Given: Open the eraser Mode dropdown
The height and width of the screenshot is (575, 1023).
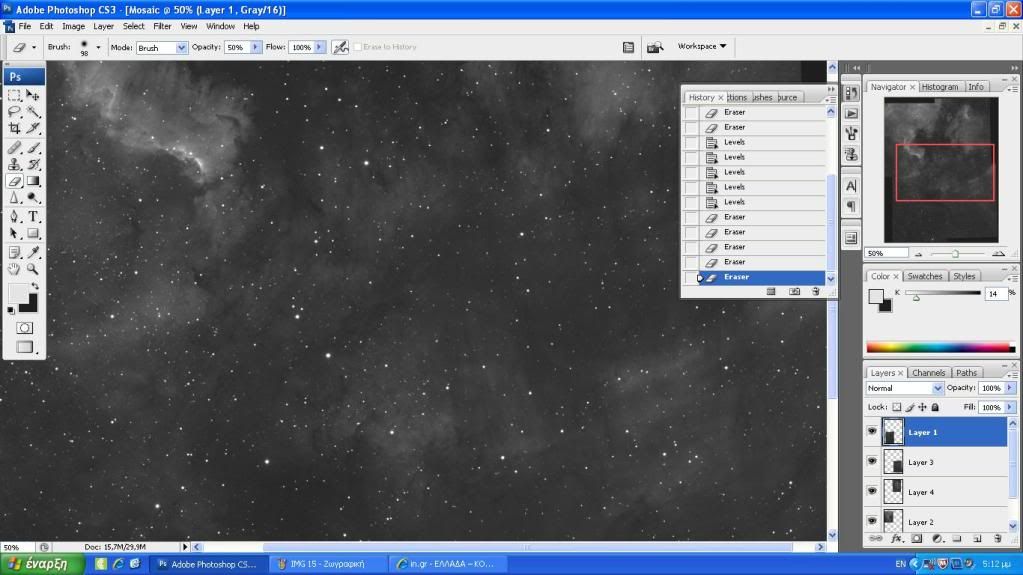Looking at the screenshot, I should pos(161,47).
